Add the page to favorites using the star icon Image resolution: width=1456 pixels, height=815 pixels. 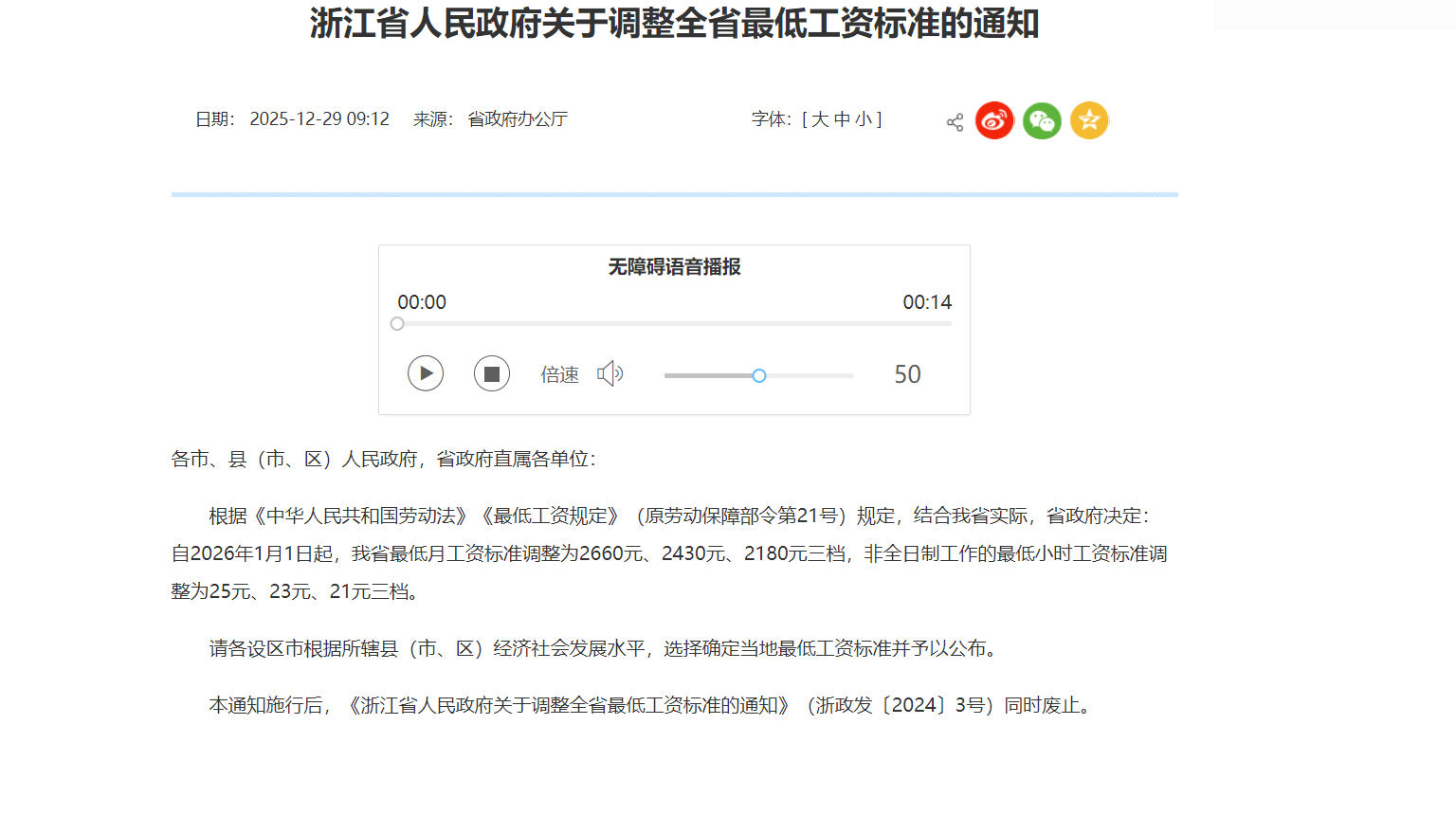1089,120
